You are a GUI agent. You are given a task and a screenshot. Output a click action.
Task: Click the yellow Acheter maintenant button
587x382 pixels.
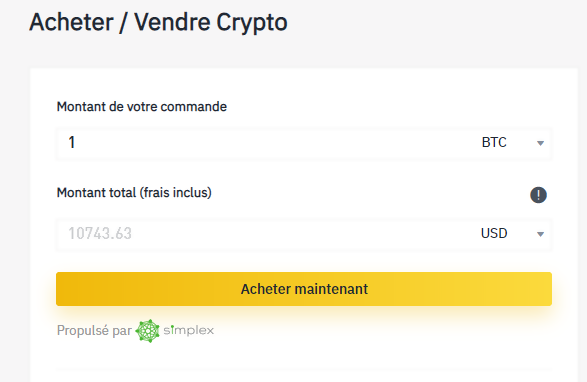[x=304, y=289]
